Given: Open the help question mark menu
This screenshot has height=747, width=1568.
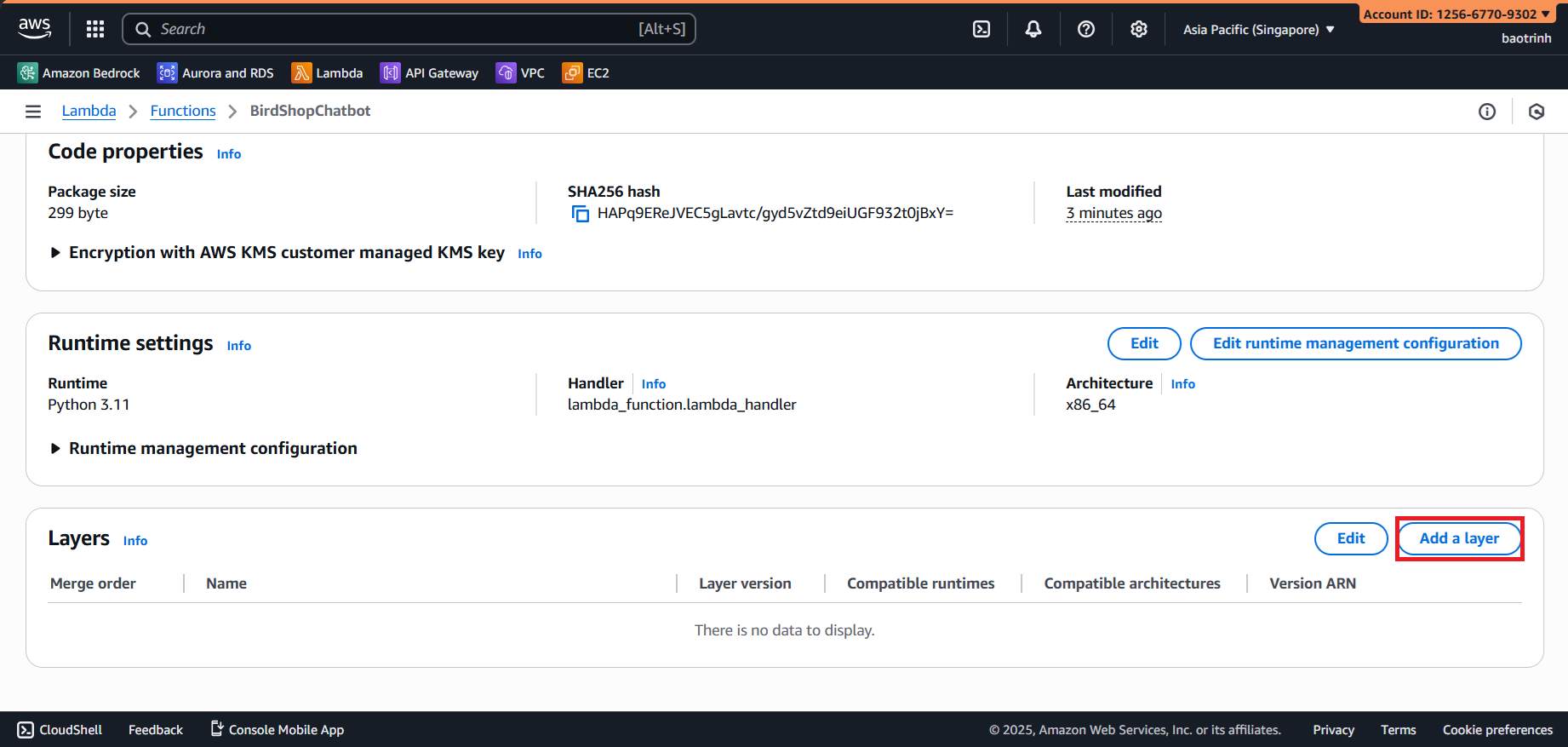Looking at the screenshot, I should [1086, 29].
